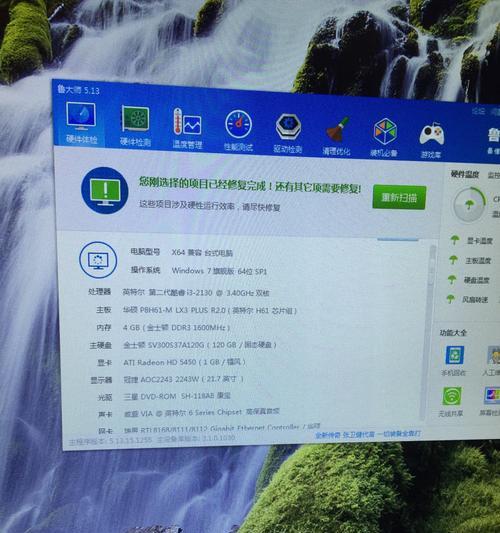This screenshot has width=500, height=533.
Task: Click the green 重新扫描 rescan button
Action: click(399, 197)
